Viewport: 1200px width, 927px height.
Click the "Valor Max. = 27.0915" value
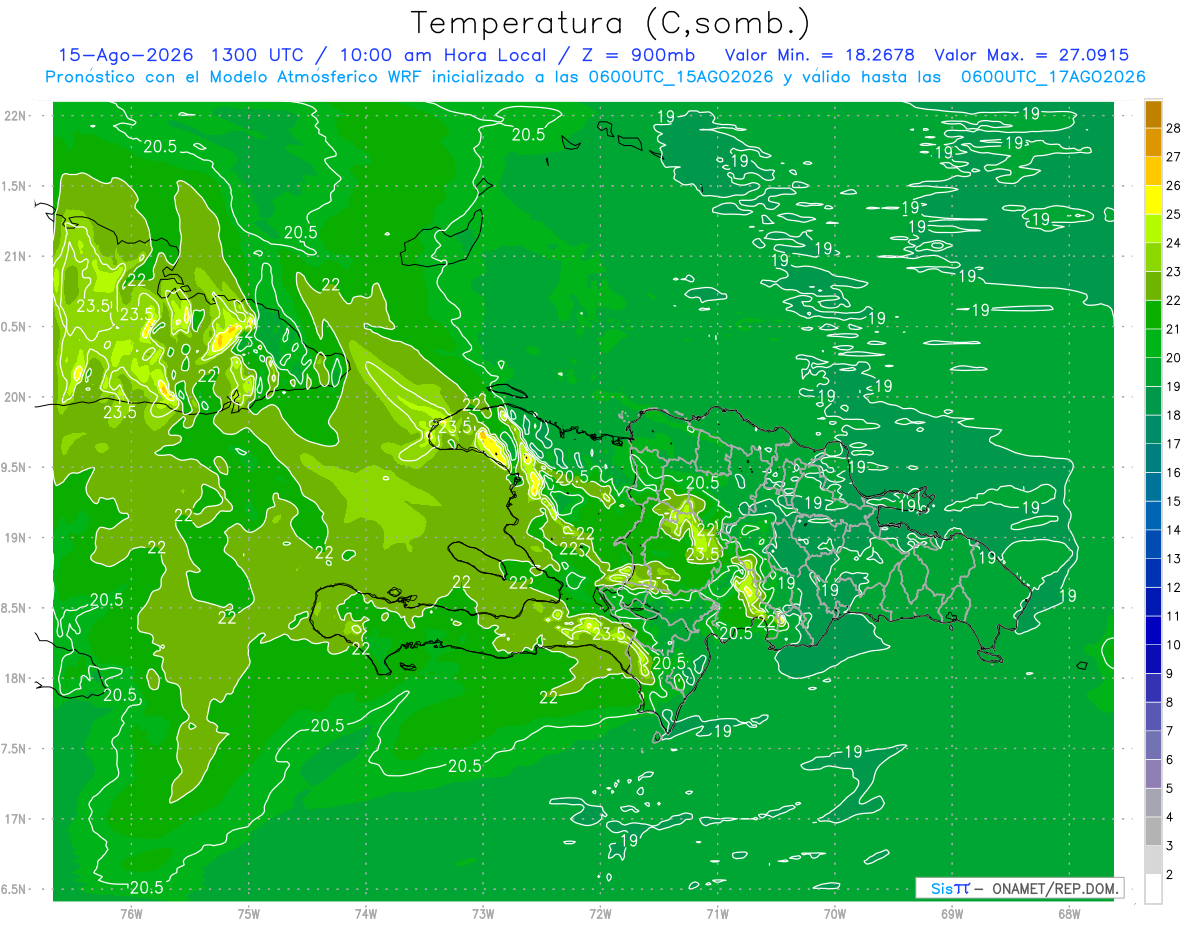click(x=1032, y=56)
